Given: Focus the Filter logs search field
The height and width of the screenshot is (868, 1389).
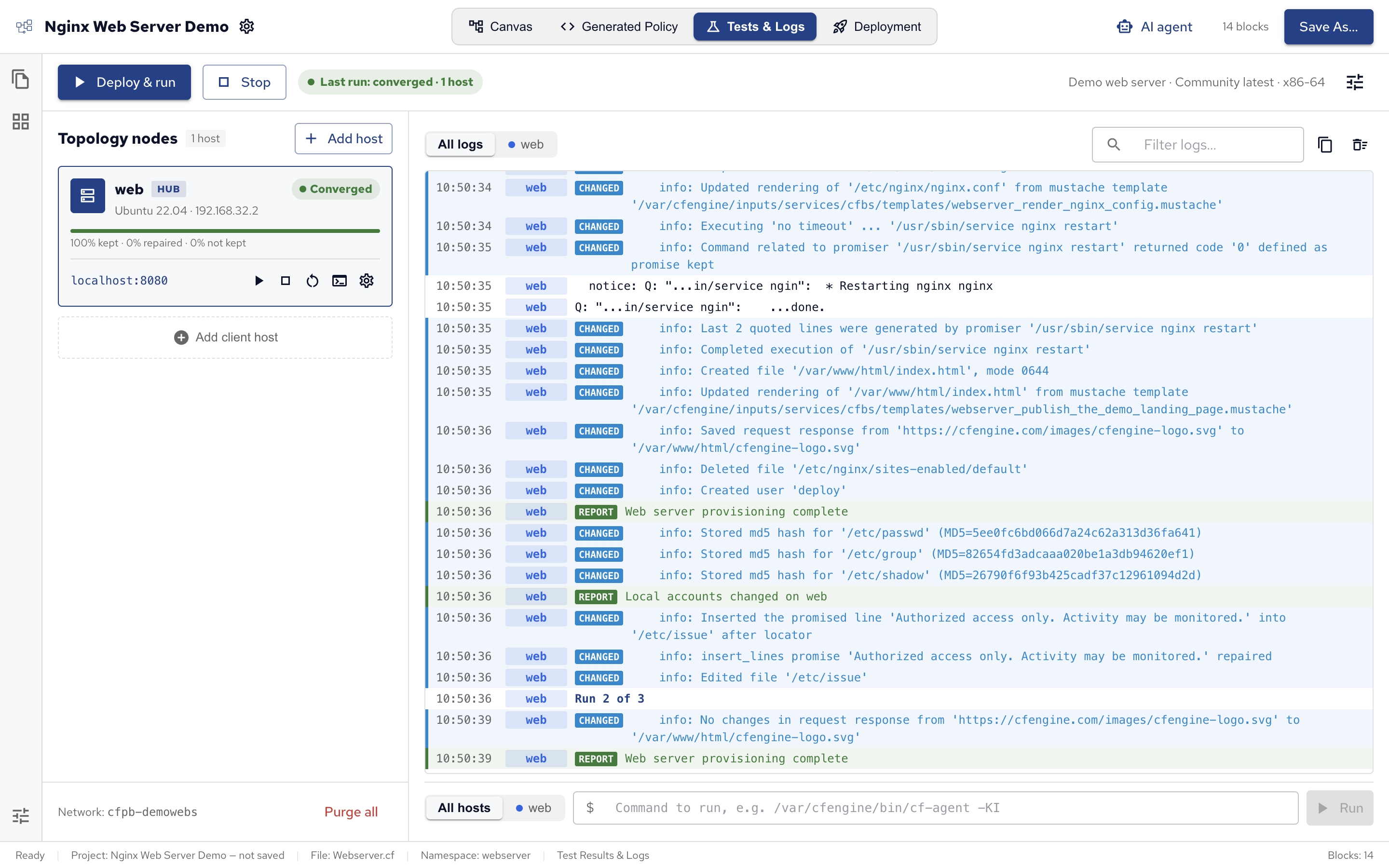Looking at the screenshot, I should pos(1198,145).
